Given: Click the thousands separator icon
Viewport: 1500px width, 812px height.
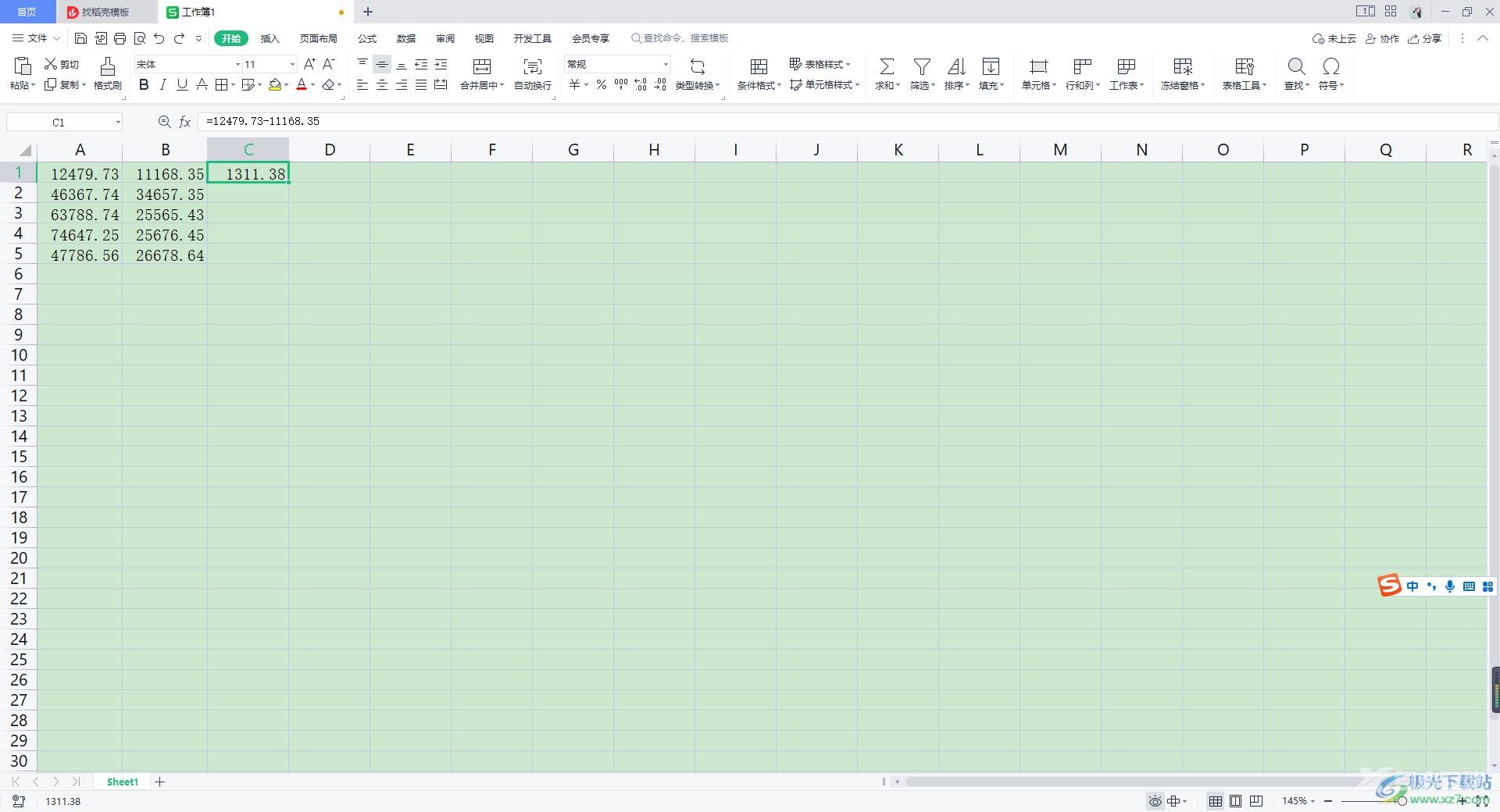Looking at the screenshot, I should coord(621,84).
